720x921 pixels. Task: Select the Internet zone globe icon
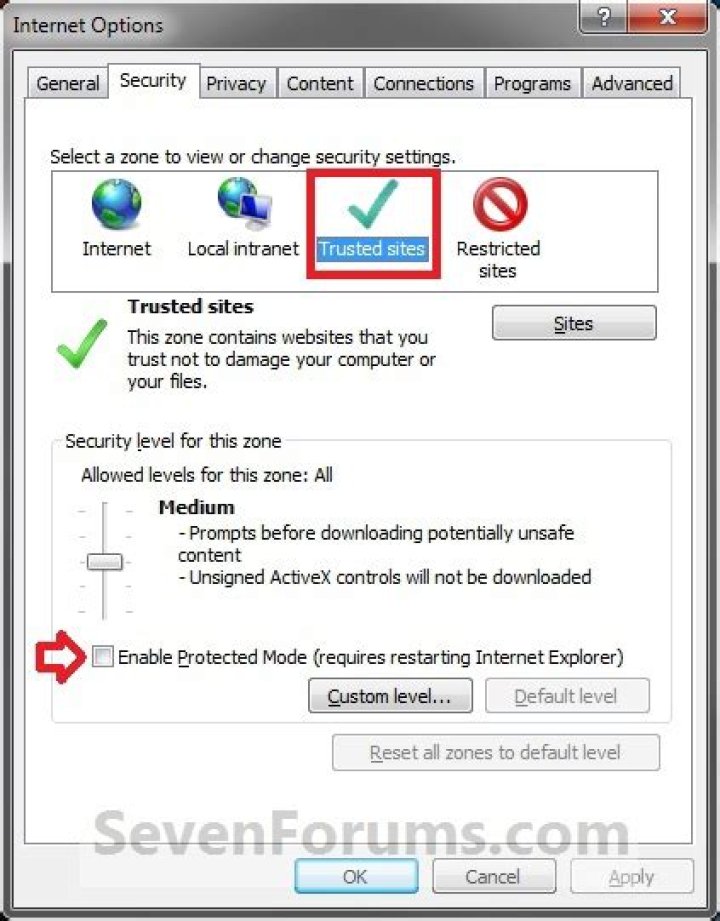[x=116, y=204]
